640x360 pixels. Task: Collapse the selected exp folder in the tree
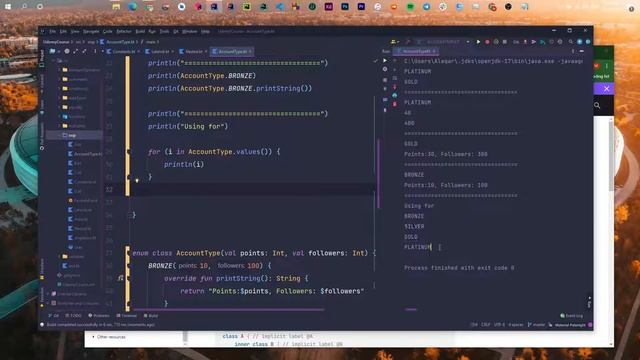pyautogui.click(x=60, y=135)
